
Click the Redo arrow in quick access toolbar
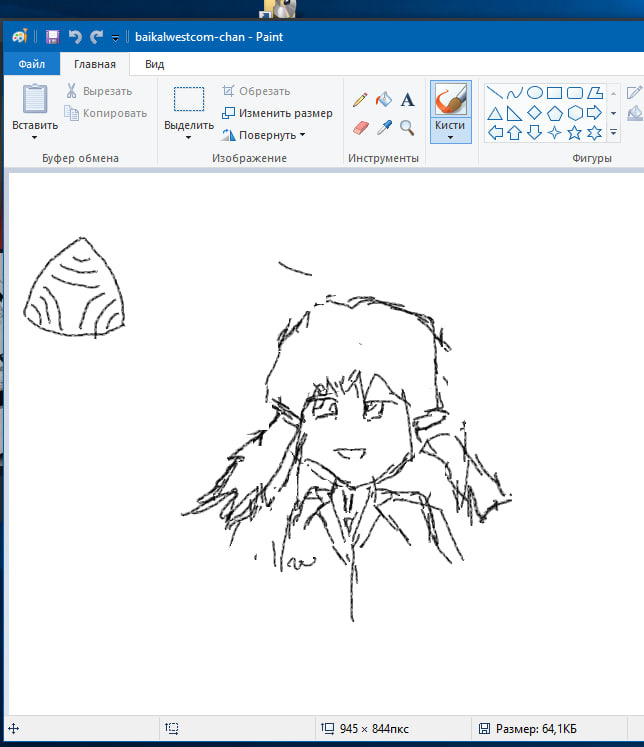[96, 37]
